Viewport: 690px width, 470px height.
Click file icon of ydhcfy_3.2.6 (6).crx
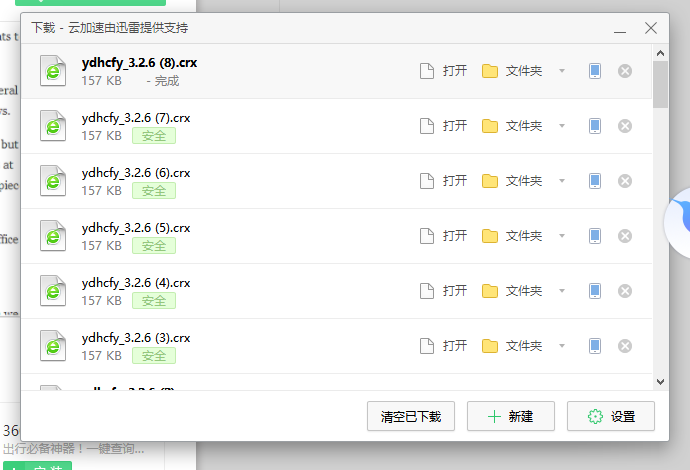(53, 180)
